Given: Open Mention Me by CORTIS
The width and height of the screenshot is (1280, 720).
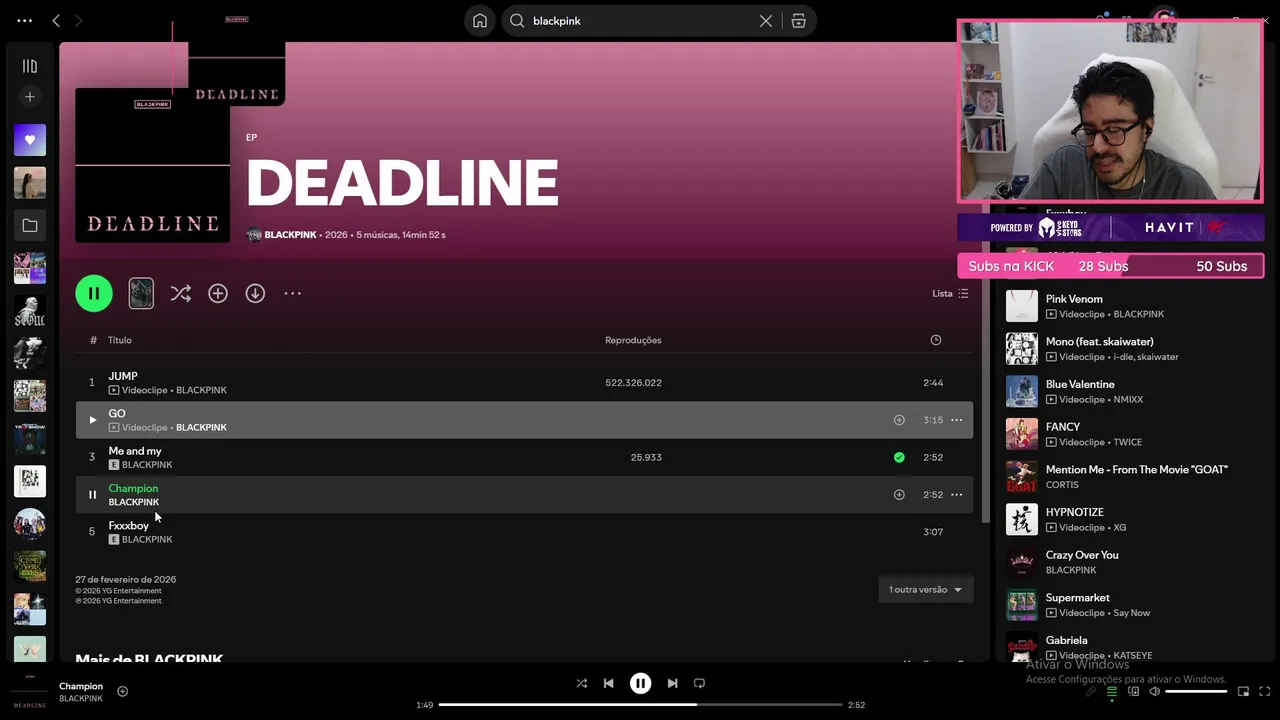Looking at the screenshot, I should (1130, 477).
